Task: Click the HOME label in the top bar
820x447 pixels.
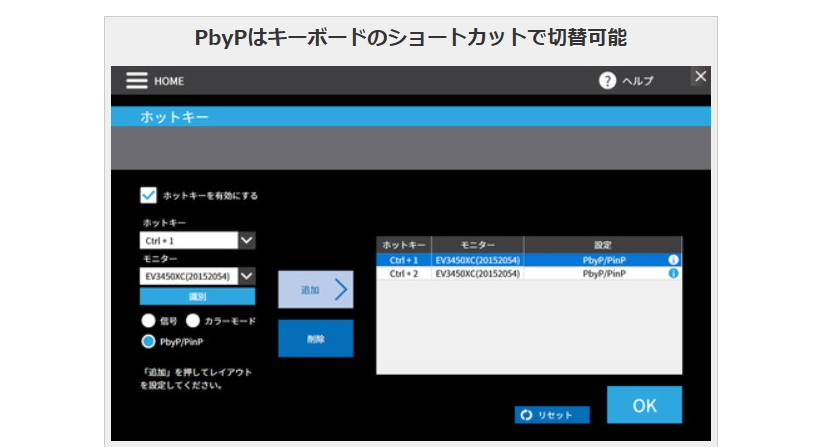Action: coord(169,81)
